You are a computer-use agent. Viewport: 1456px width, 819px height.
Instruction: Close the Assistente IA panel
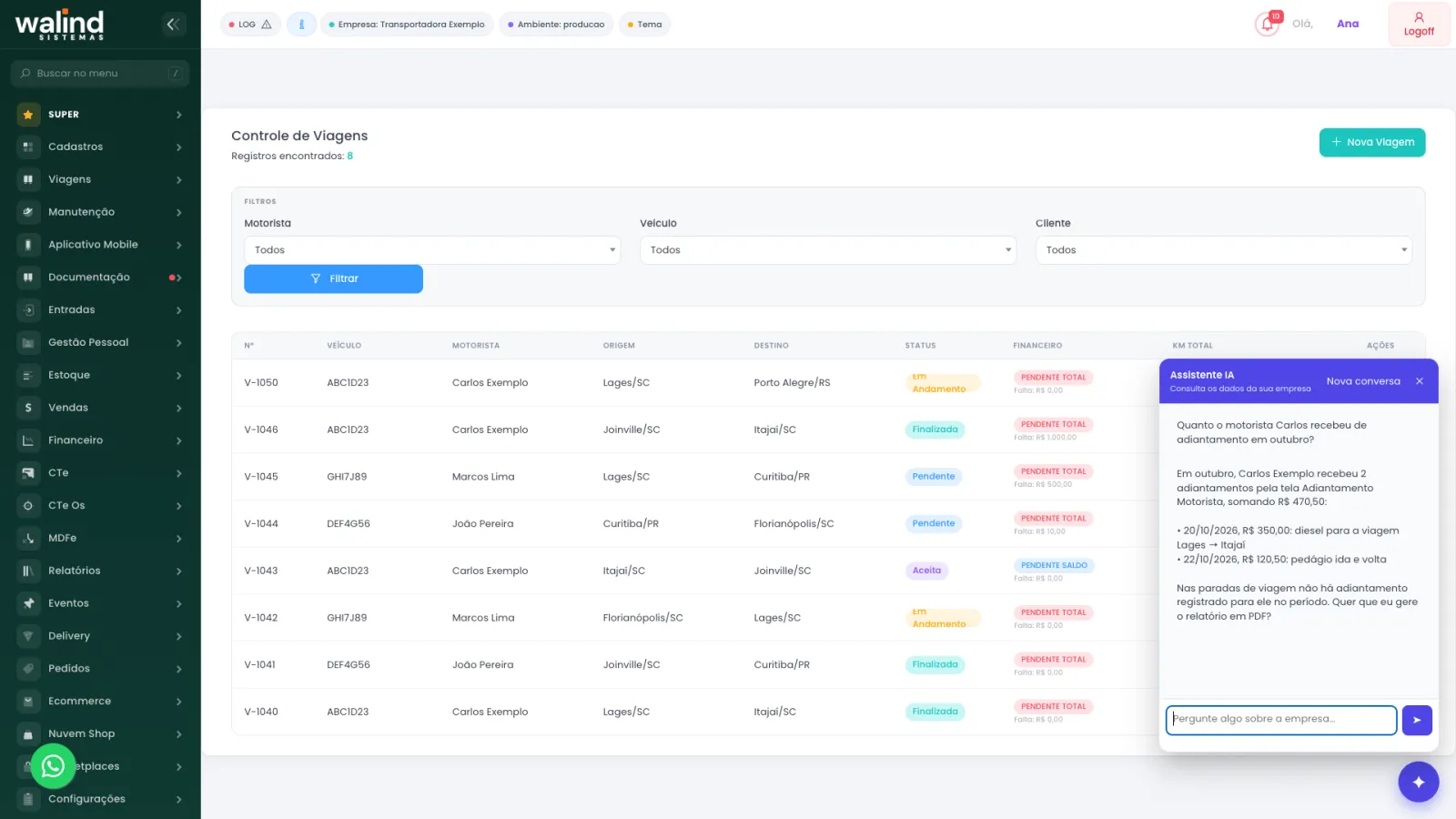click(1420, 381)
